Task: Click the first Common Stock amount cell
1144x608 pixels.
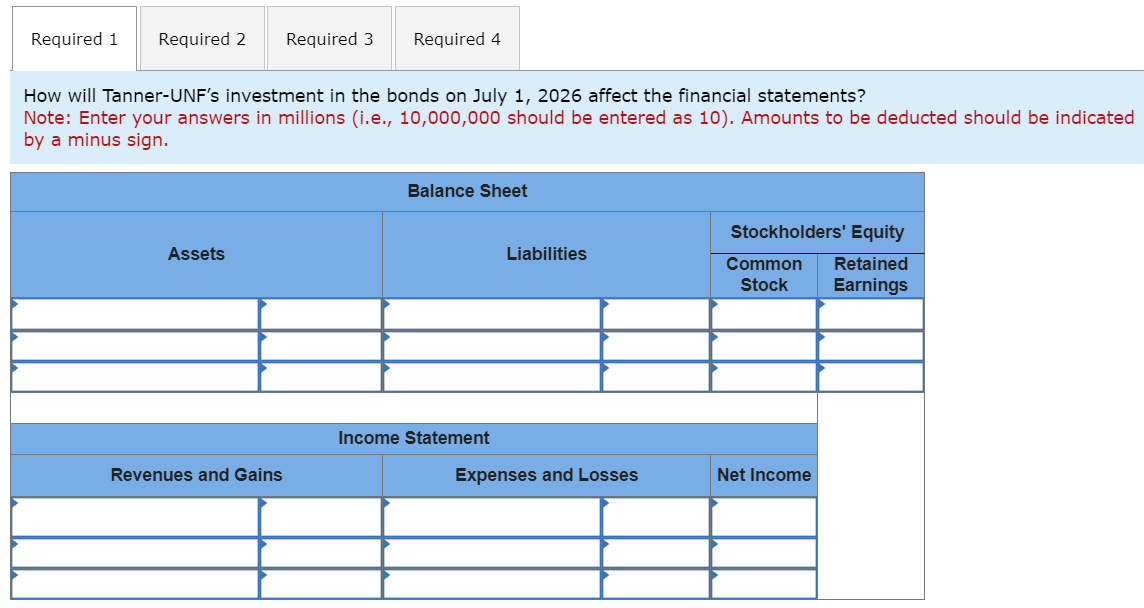Action: [x=763, y=313]
